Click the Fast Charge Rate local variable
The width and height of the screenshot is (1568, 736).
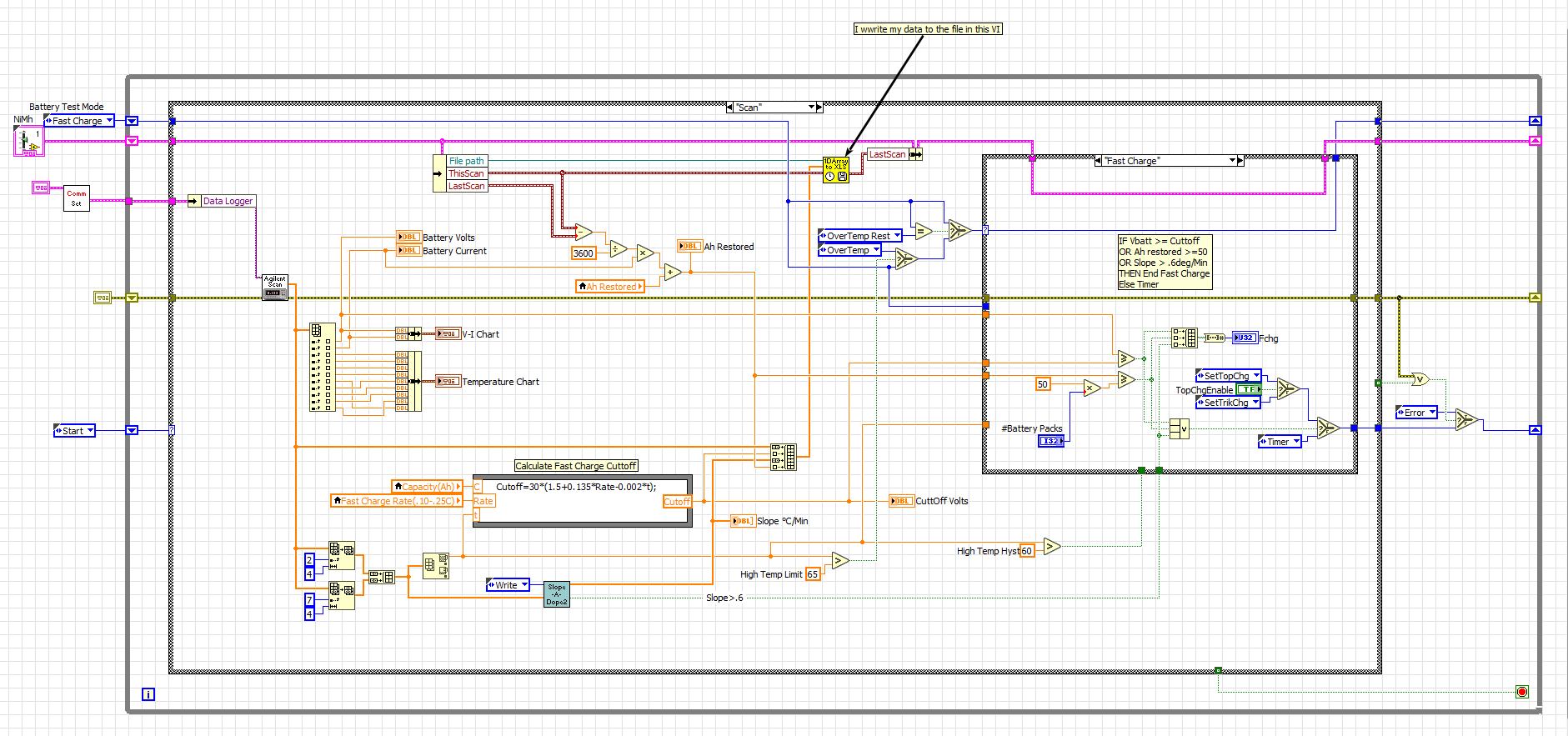coord(397,501)
